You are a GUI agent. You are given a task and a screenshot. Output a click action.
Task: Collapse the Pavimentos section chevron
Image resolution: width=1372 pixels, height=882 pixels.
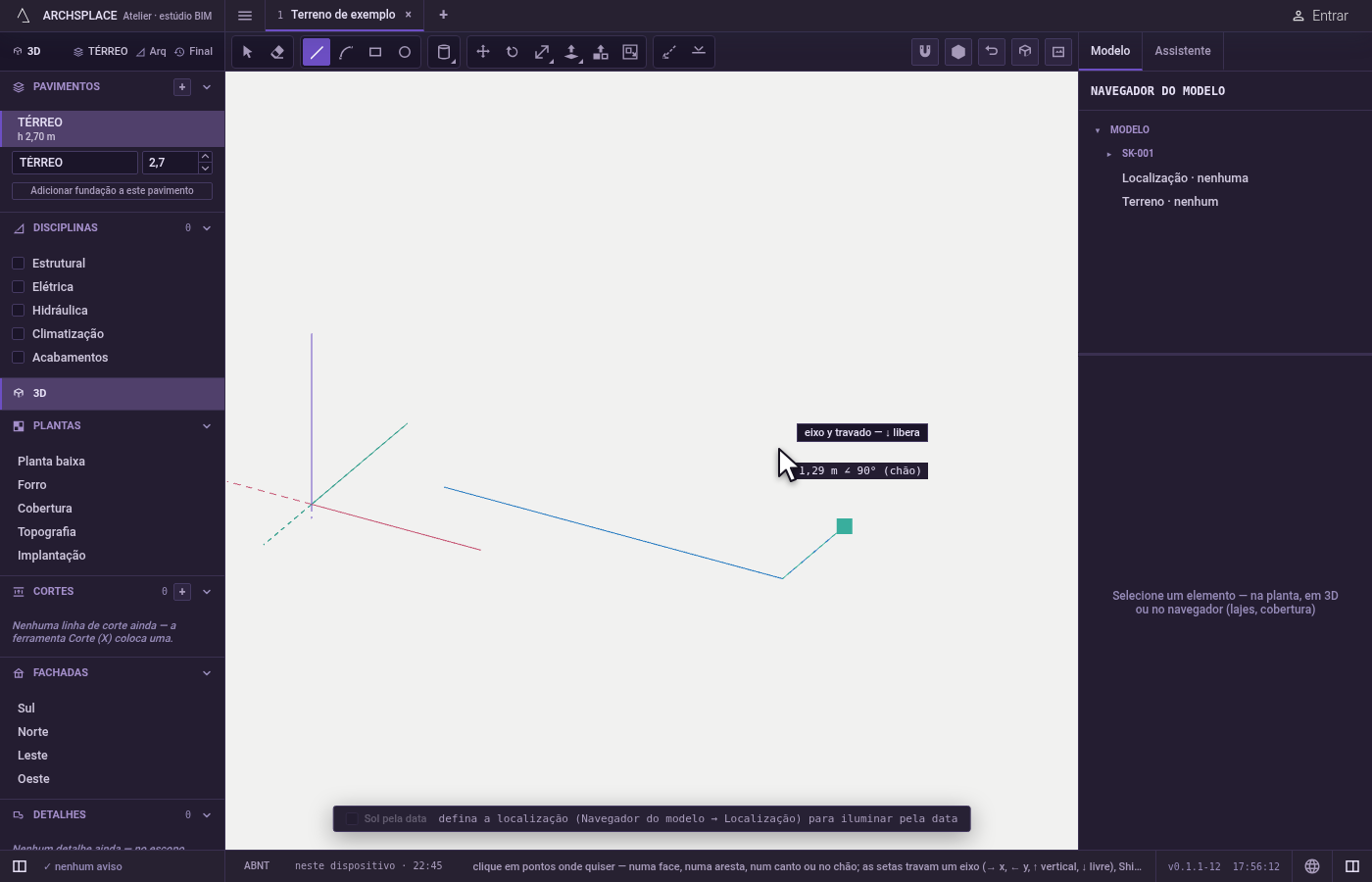click(x=207, y=87)
